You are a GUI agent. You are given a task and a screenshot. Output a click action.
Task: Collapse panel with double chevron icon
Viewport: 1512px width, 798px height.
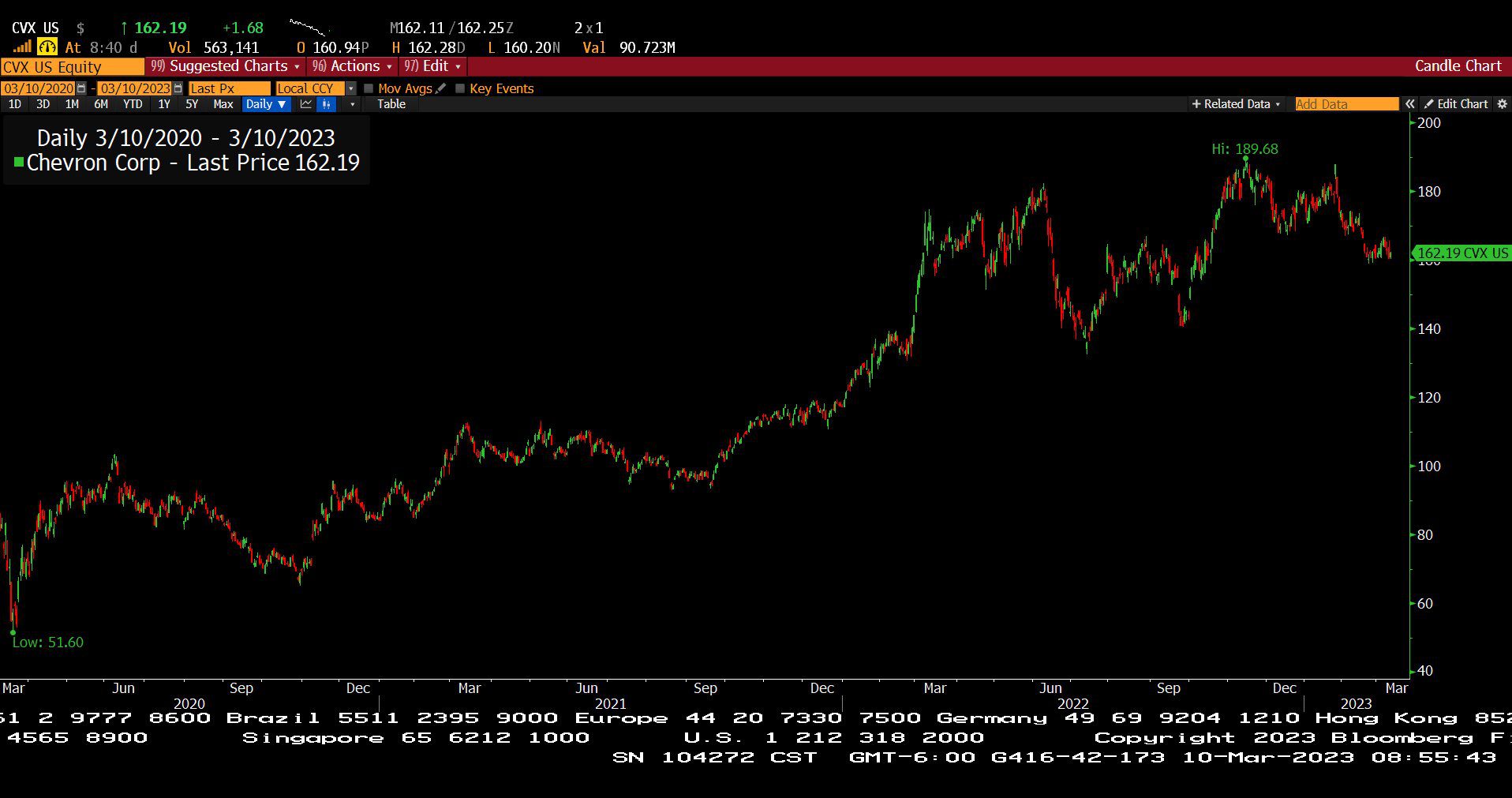coord(1409,104)
